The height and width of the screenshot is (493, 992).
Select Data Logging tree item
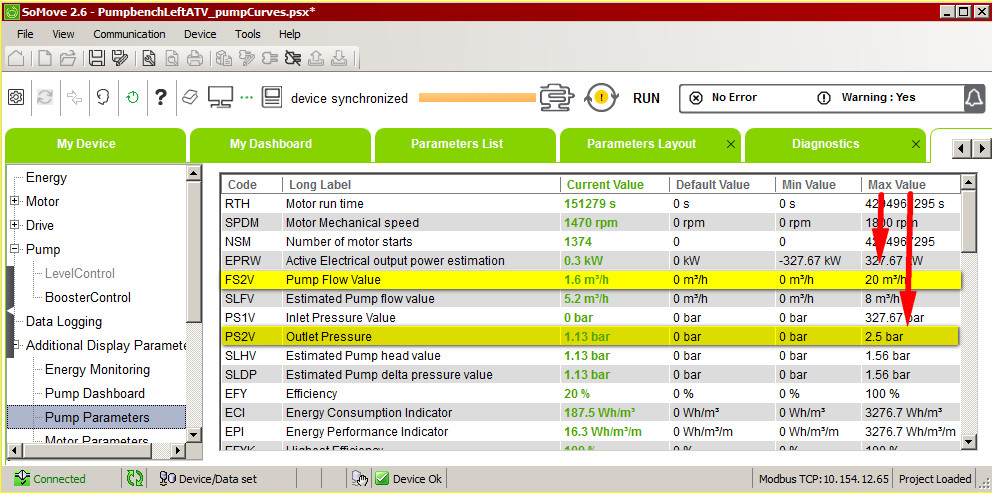pos(64,321)
